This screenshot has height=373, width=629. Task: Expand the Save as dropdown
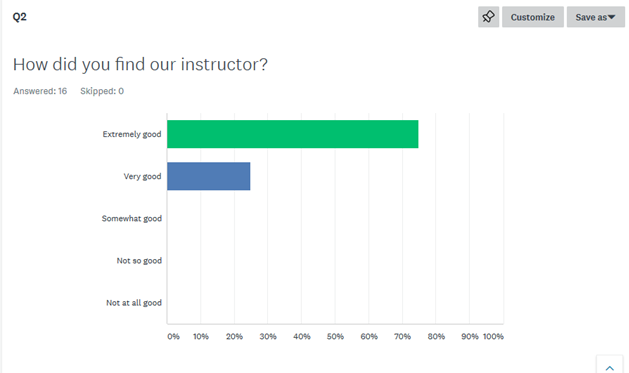[596, 17]
